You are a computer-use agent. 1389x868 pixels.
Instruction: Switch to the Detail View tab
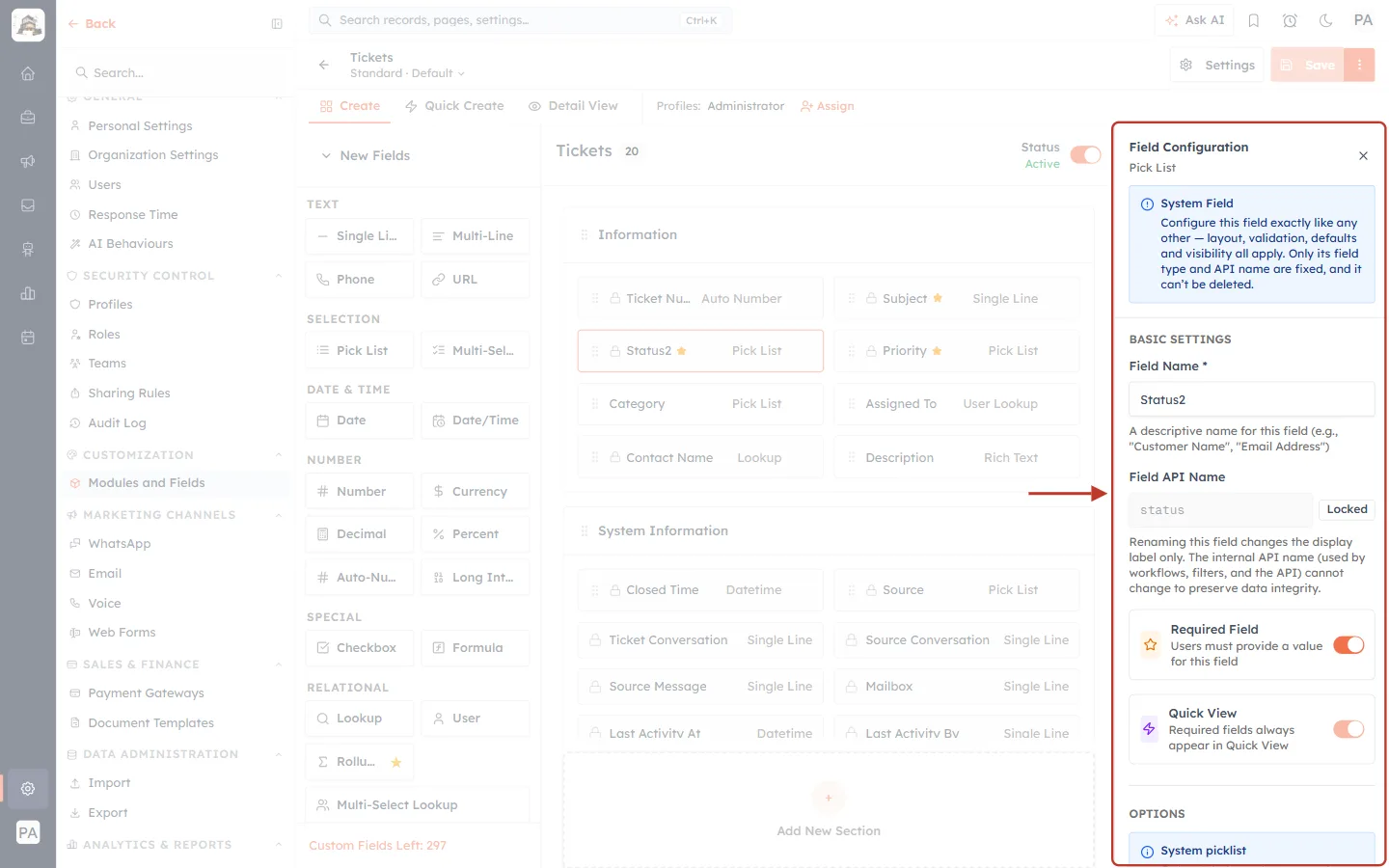coord(573,106)
